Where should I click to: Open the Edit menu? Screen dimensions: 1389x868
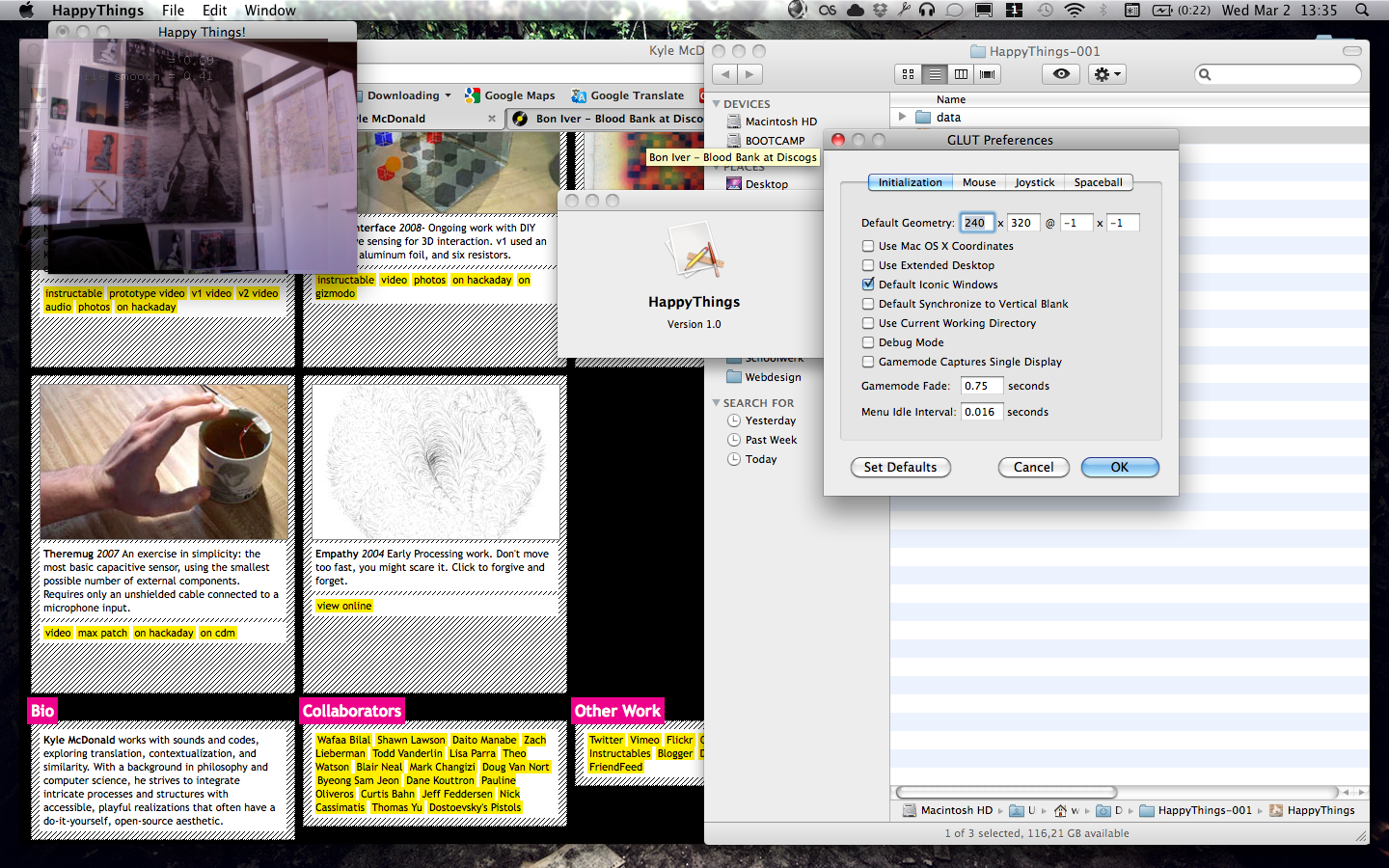(x=214, y=11)
